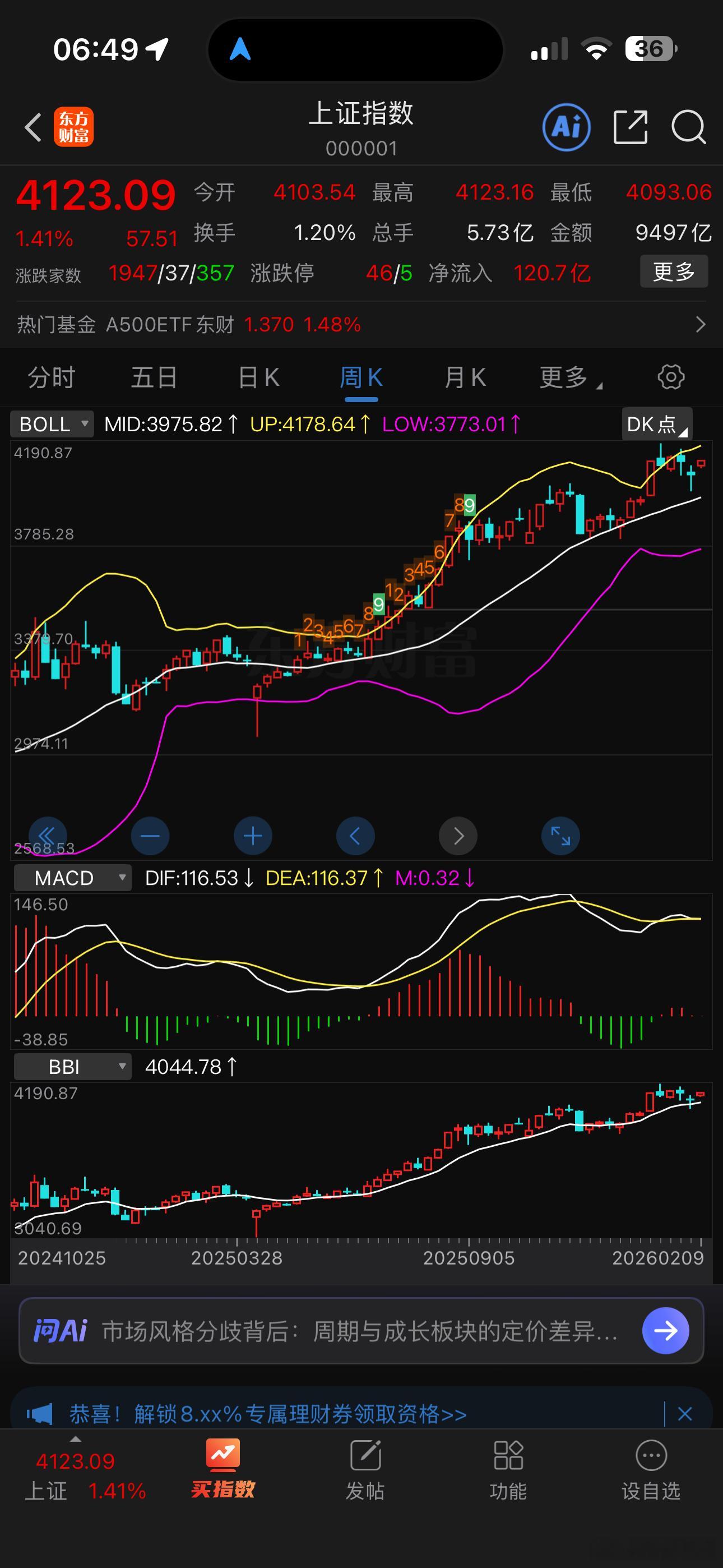Expand the BOLL indicator dropdown
Viewport: 723px width, 1568px height.
(x=52, y=423)
